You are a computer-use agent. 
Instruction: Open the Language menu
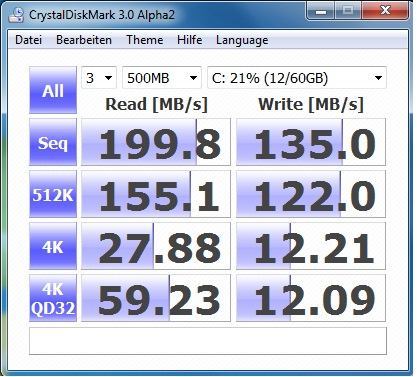point(242,40)
